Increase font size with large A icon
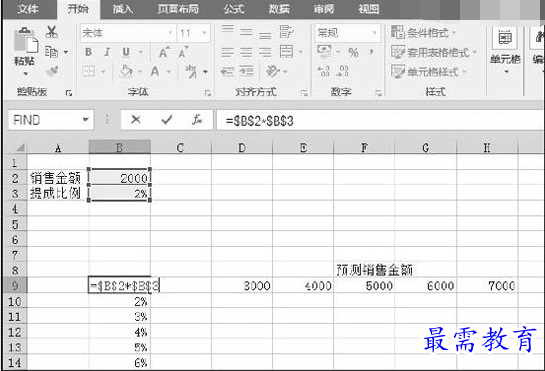The image size is (545, 371). coord(163,52)
